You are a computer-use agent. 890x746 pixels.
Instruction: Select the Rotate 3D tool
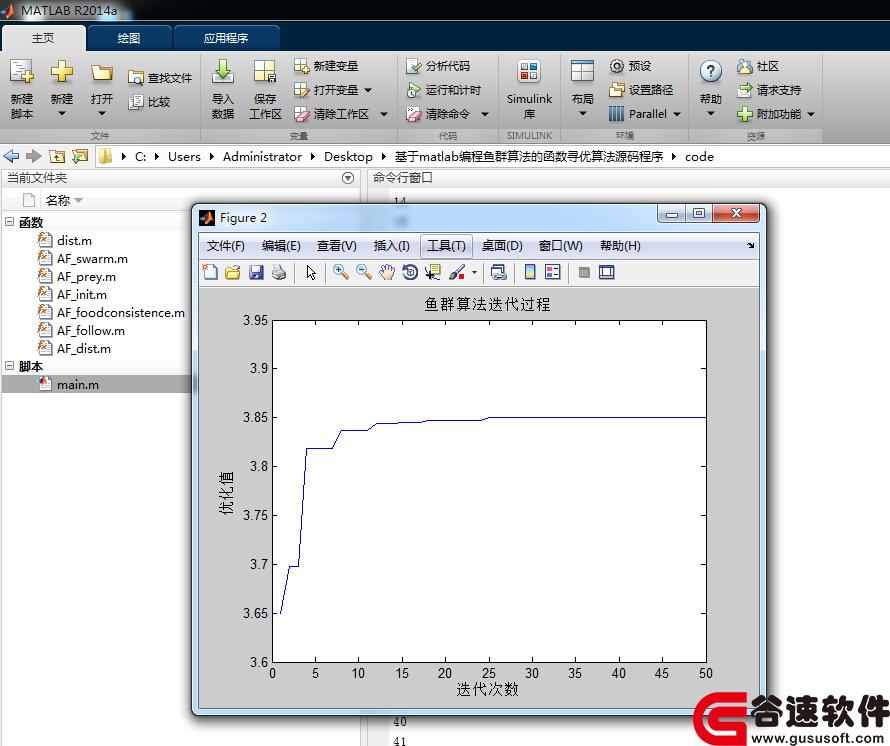(410, 273)
